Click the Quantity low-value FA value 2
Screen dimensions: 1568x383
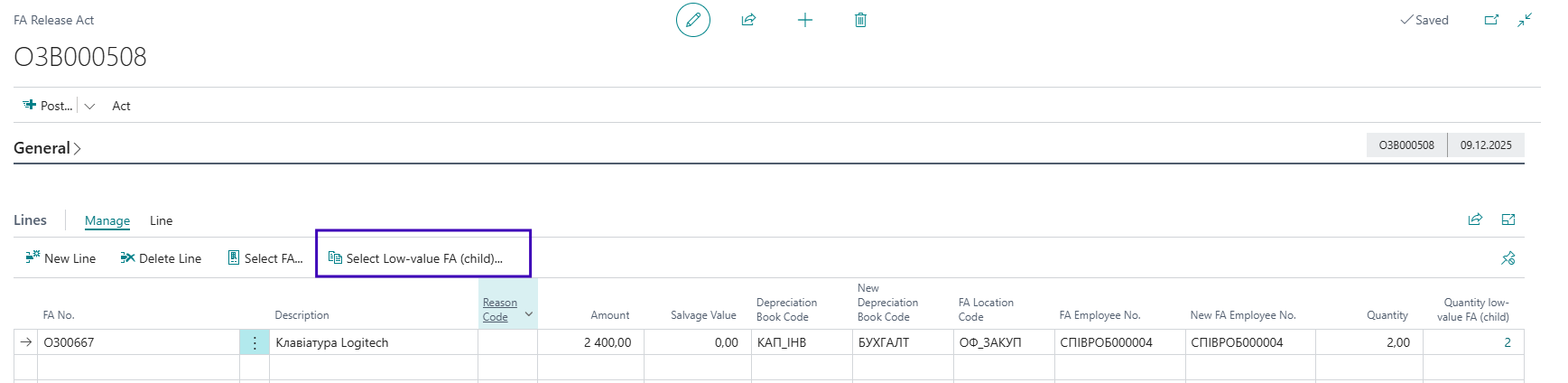1507,342
